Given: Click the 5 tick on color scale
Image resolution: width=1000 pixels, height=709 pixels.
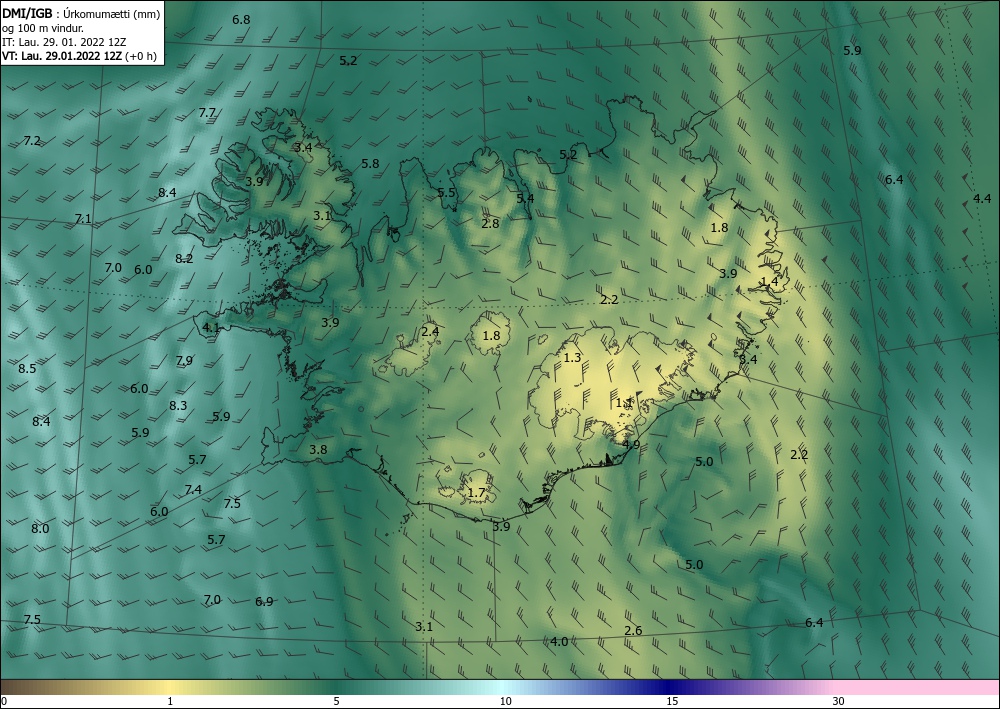Looking at the screenshot, I should tap(336, 702).
